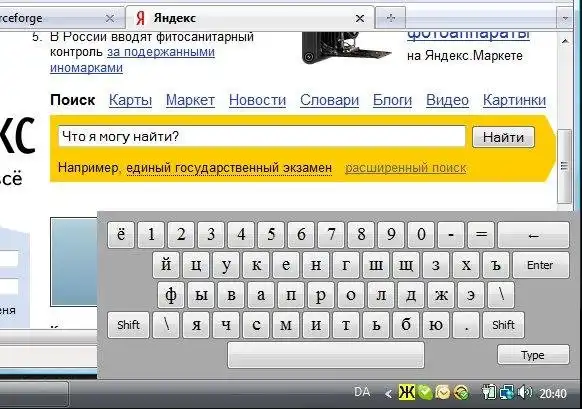Screen dimensions: 582x409
Task: Click the Найти search button
Action: point(503,137)
